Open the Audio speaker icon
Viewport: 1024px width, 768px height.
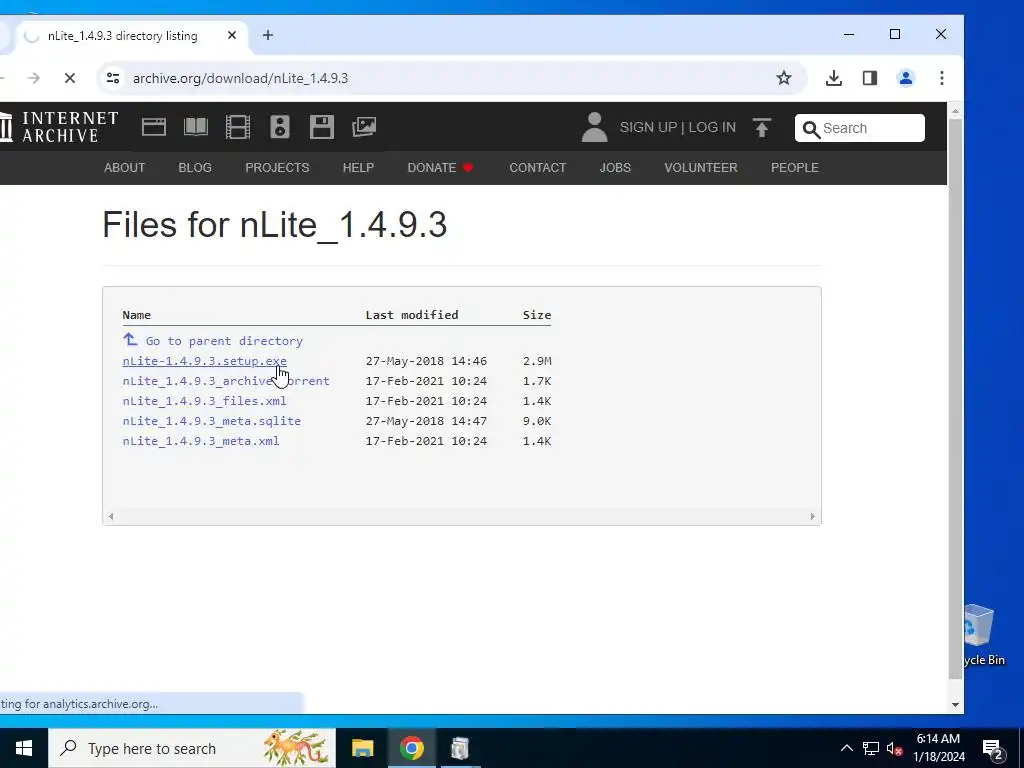coord(280,127)
